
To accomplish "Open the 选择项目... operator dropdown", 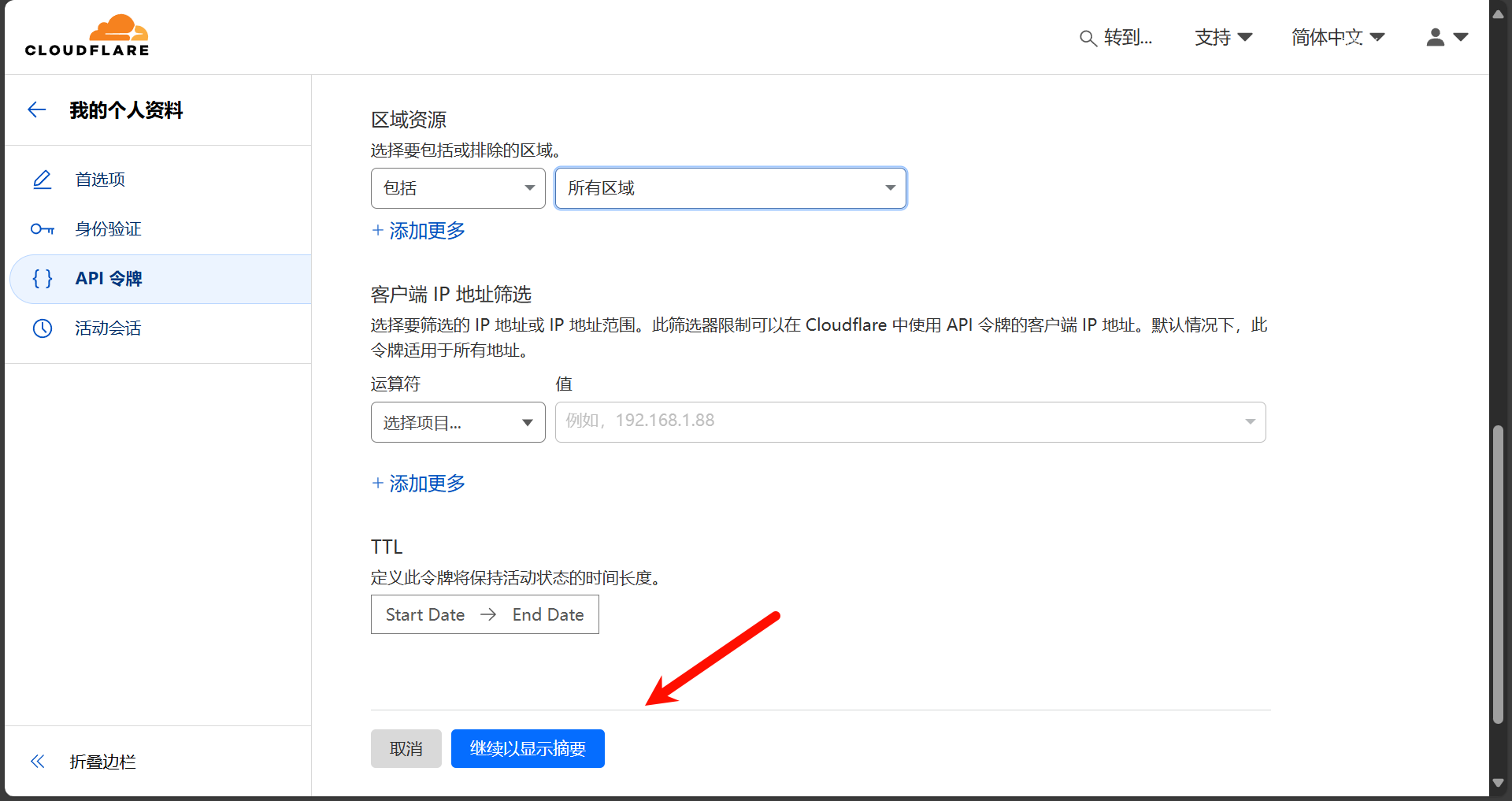I will pyautogui.click(x=458, y=422).
